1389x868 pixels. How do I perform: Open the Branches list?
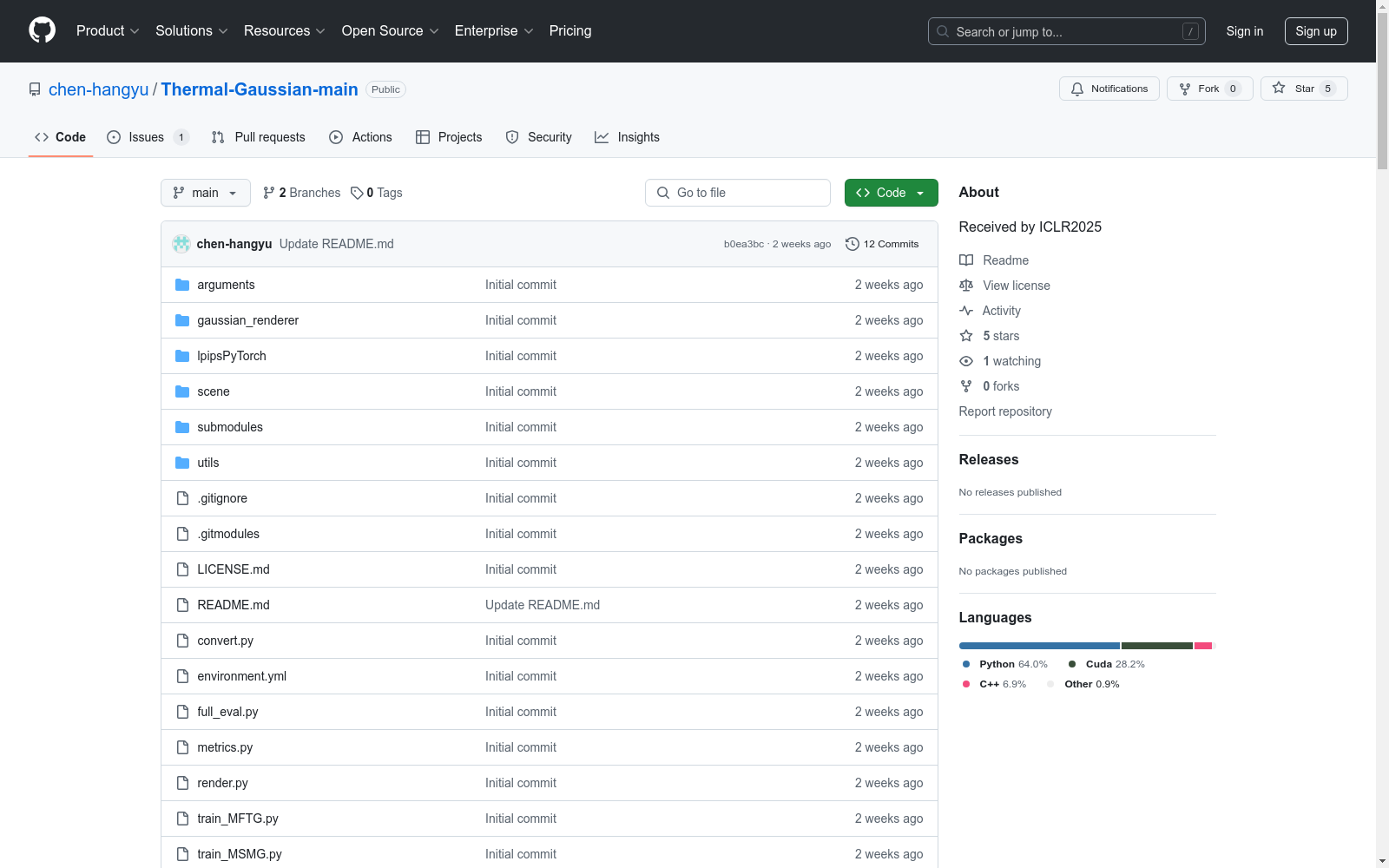pyautogui.click(x=302, y=193)
